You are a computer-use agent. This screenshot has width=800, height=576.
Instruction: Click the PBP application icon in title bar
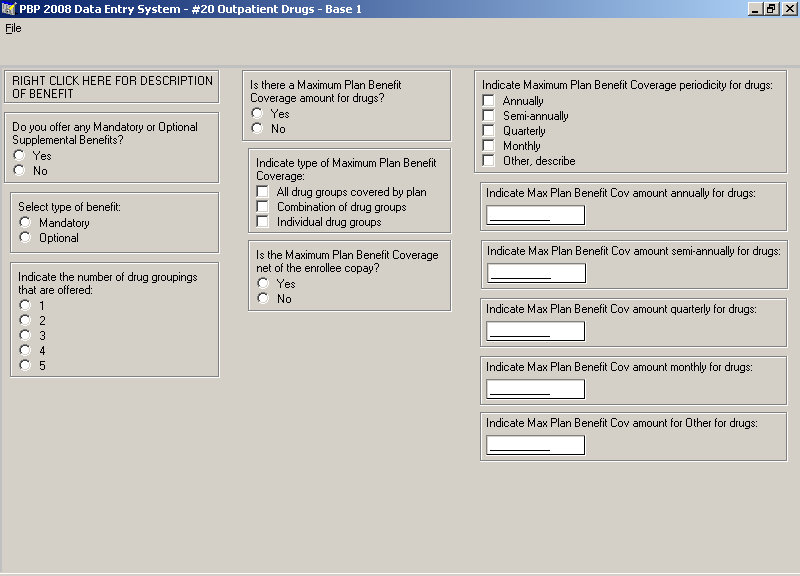9,9
